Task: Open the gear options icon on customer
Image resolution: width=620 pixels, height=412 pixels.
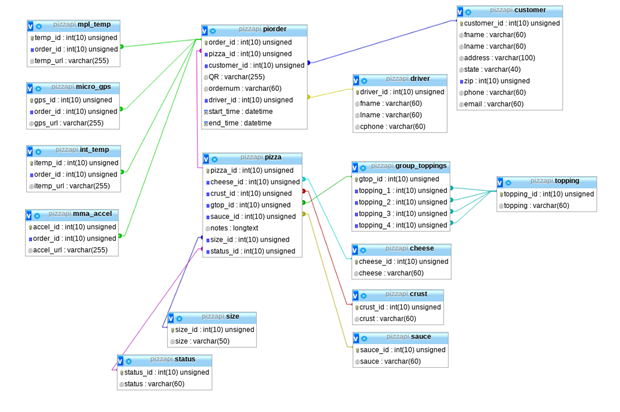Action: [x=468, y=12]
